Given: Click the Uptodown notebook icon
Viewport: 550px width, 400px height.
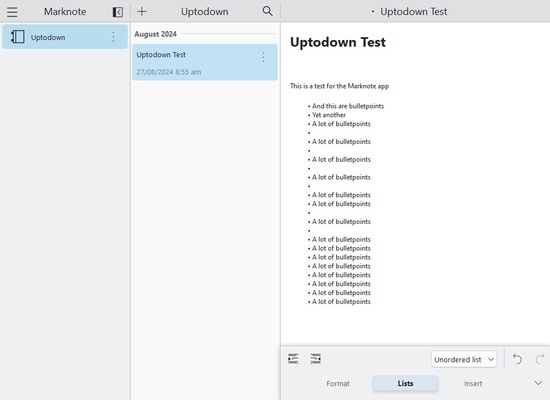Looking at the screenshot, I should click(x=17, y=37).
